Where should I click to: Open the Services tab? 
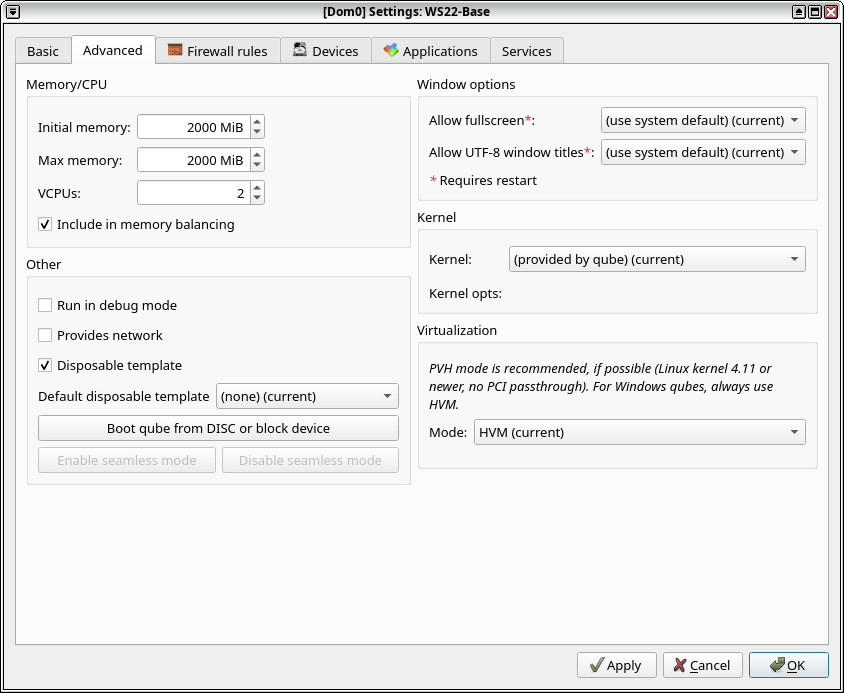(527, 51)
